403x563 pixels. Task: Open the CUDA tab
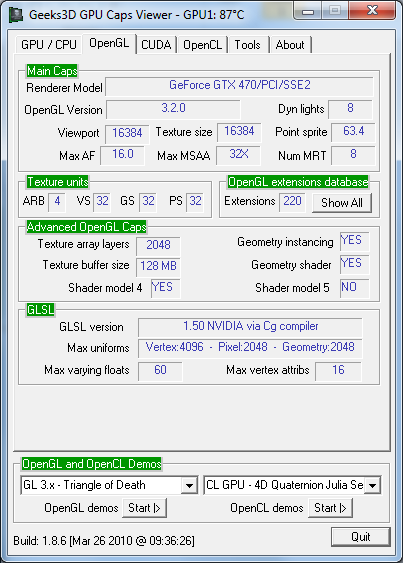[156, 45]
